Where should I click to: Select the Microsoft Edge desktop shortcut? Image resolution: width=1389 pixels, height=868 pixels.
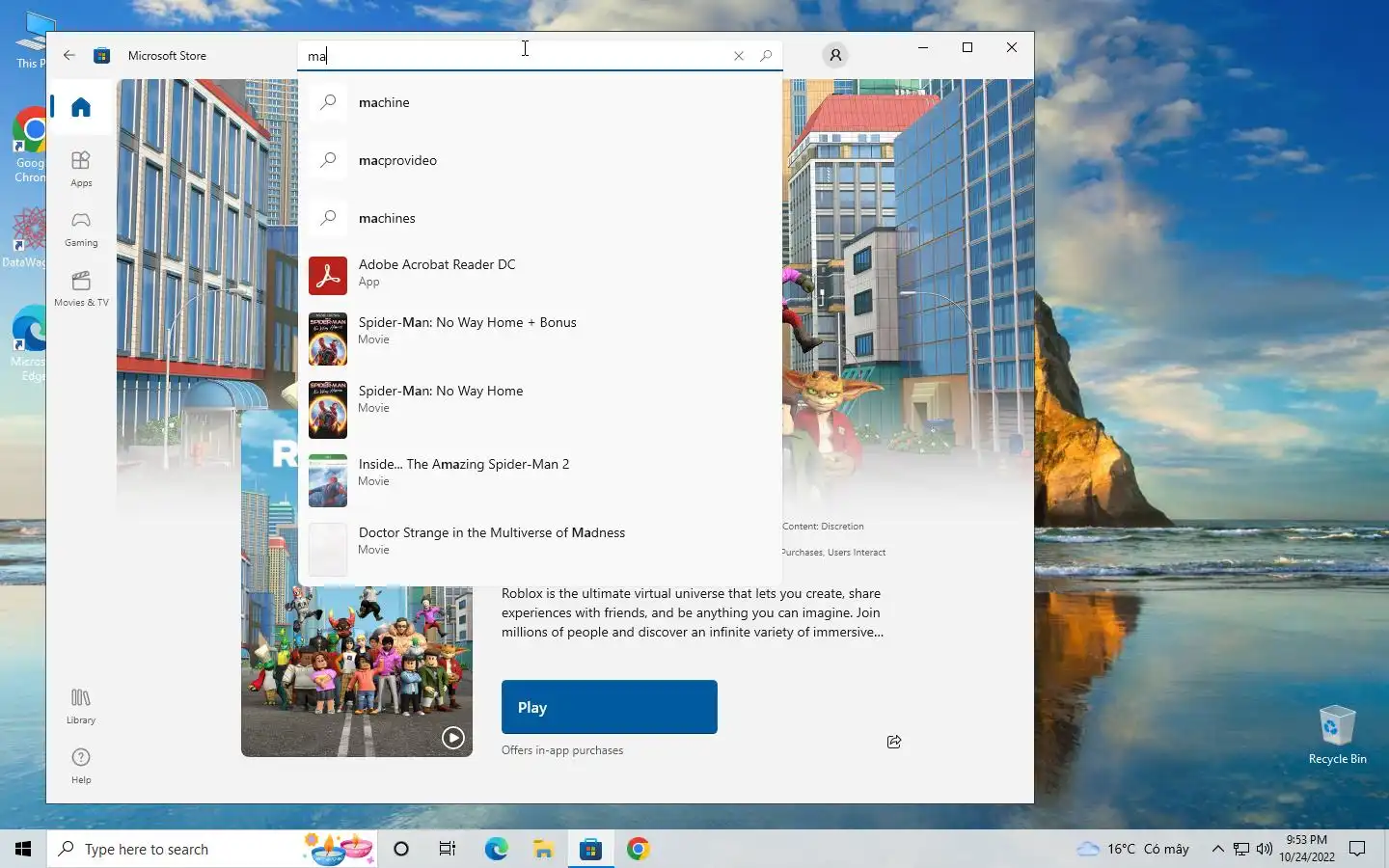[29, 345]
